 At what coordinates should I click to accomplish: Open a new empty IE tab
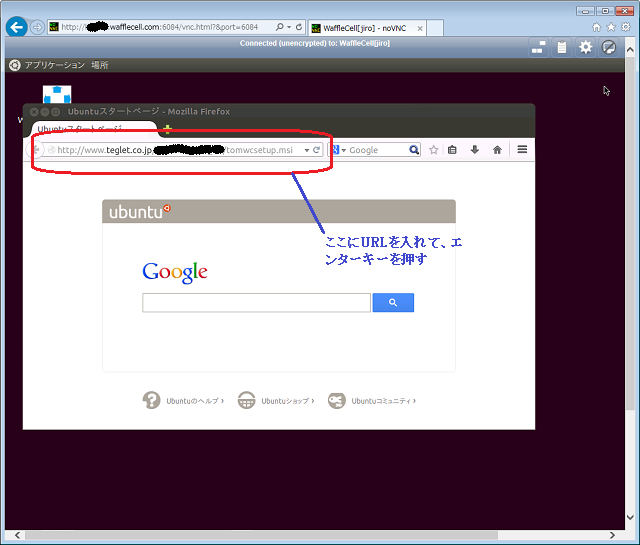pyautogui.click(x=435, y=28)
